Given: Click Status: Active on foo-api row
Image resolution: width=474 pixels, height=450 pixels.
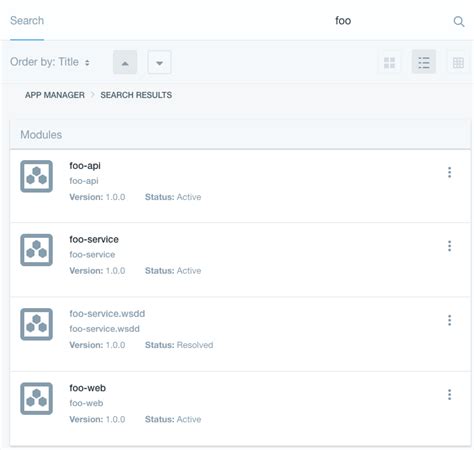Looking at the screenshot, I should coord(173,197).
